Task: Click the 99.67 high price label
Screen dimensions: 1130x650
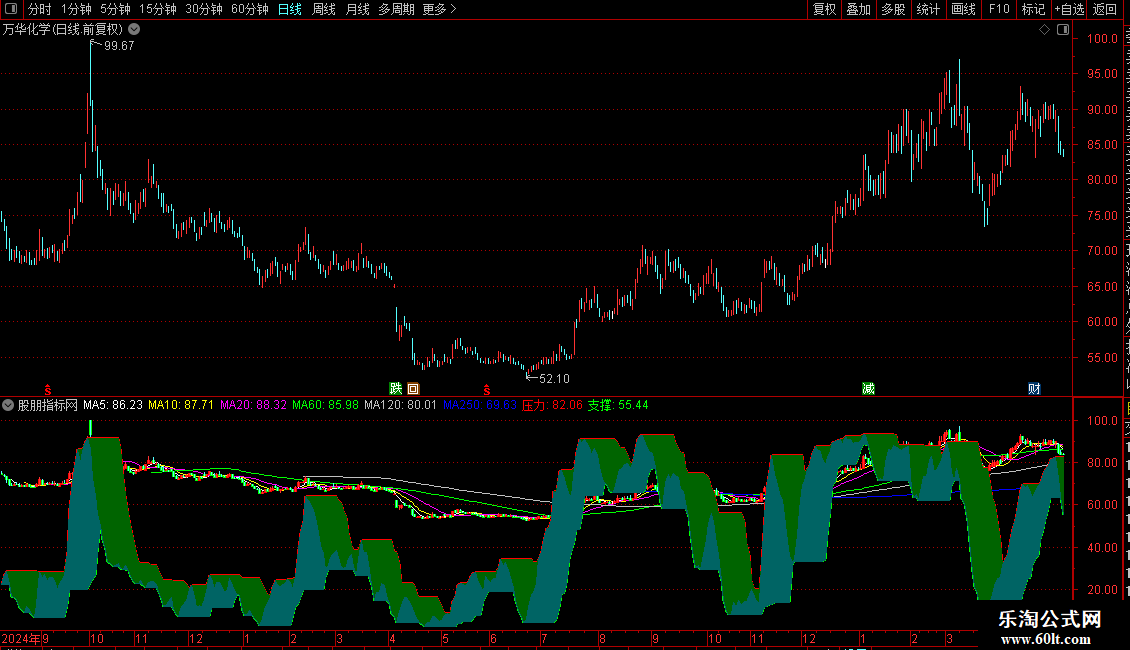Action: (x=119, y=45)
